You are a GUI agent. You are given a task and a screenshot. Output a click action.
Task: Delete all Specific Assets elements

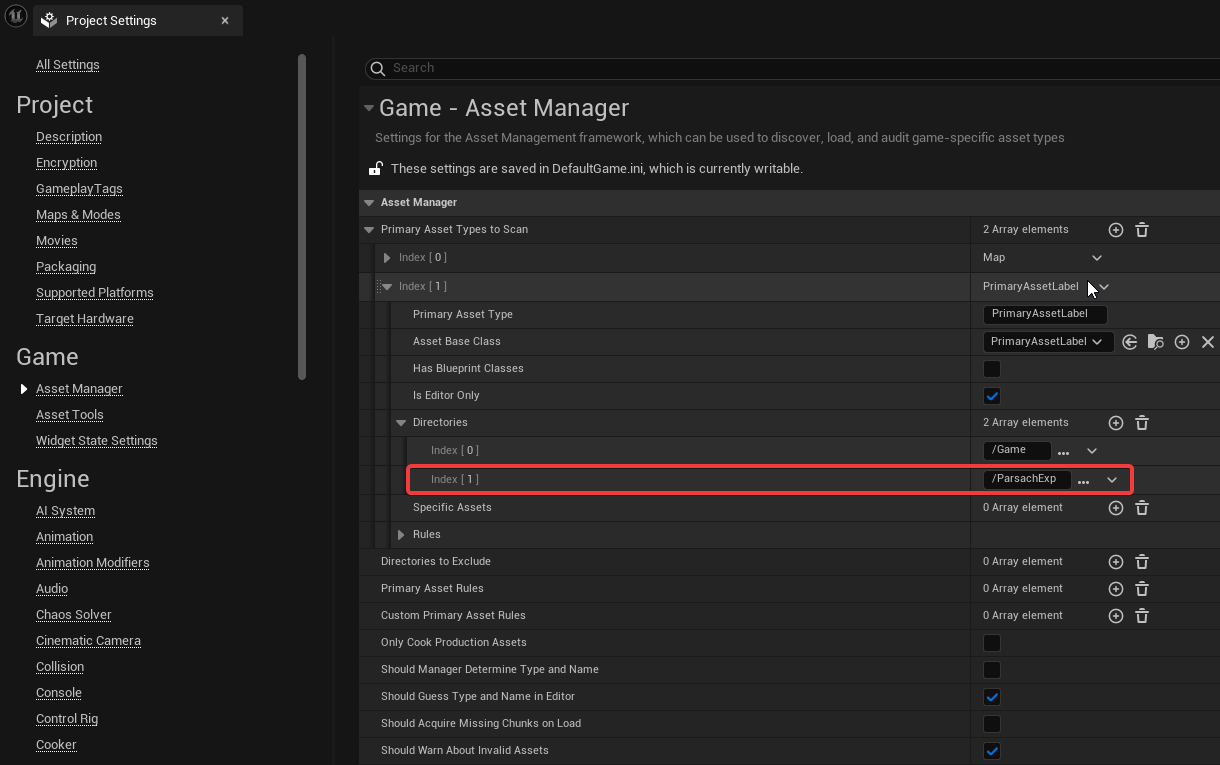pyautogui.click(x=1142, y=508)
